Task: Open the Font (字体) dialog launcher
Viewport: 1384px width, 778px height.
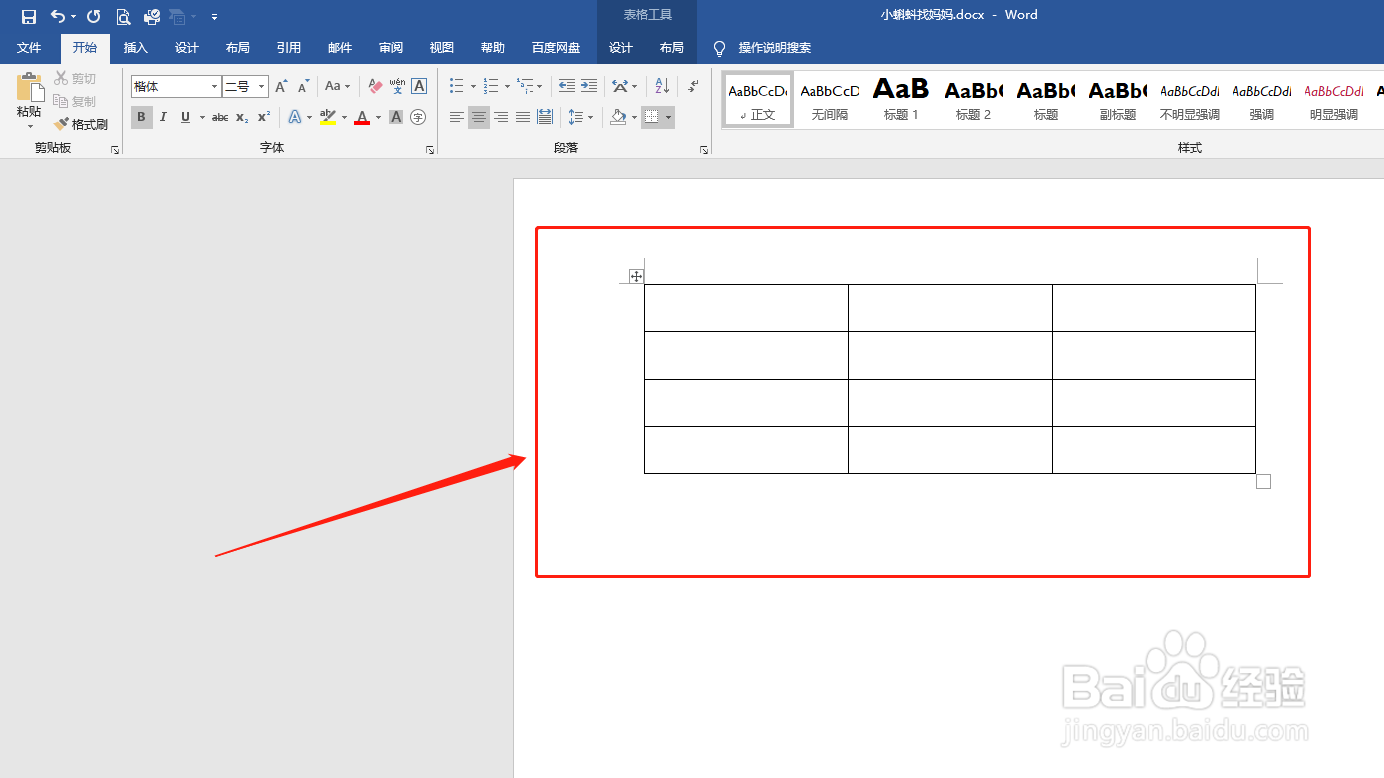Action: pos(430,149)
